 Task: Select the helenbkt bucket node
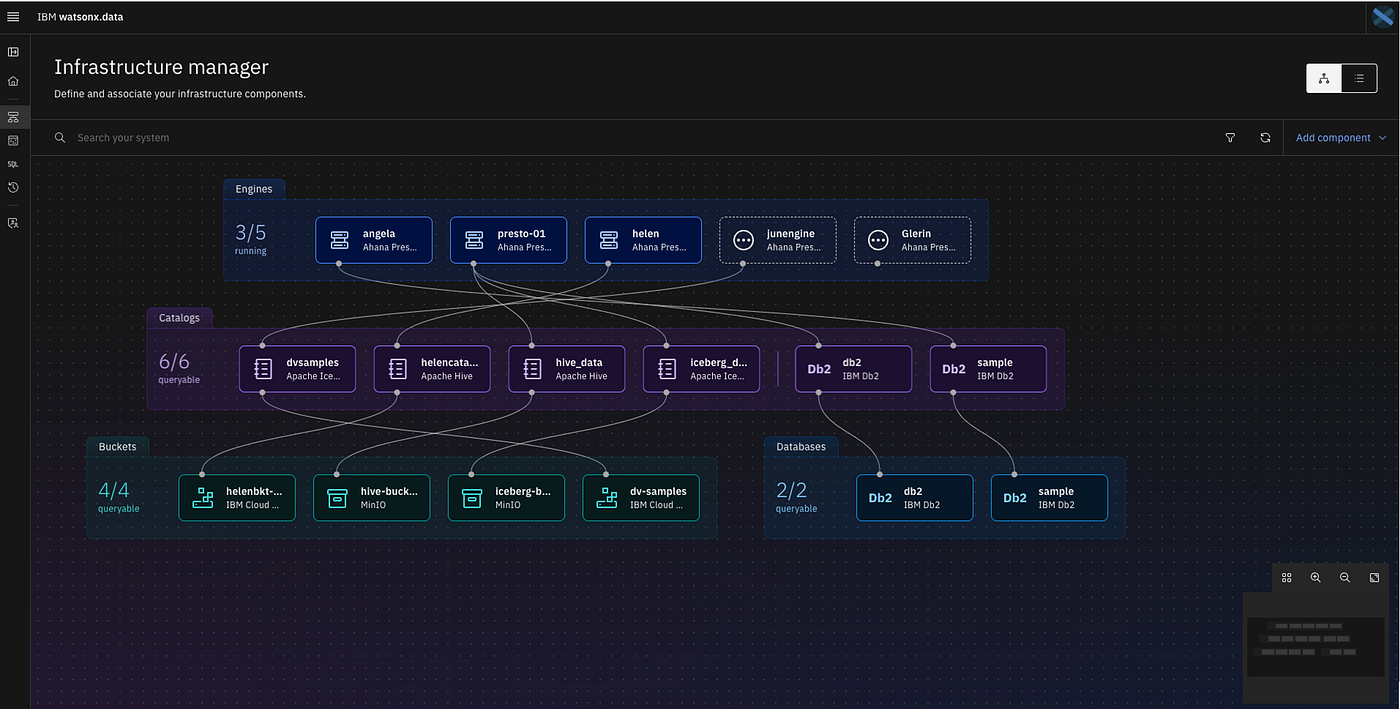click(x=237, y=498)
